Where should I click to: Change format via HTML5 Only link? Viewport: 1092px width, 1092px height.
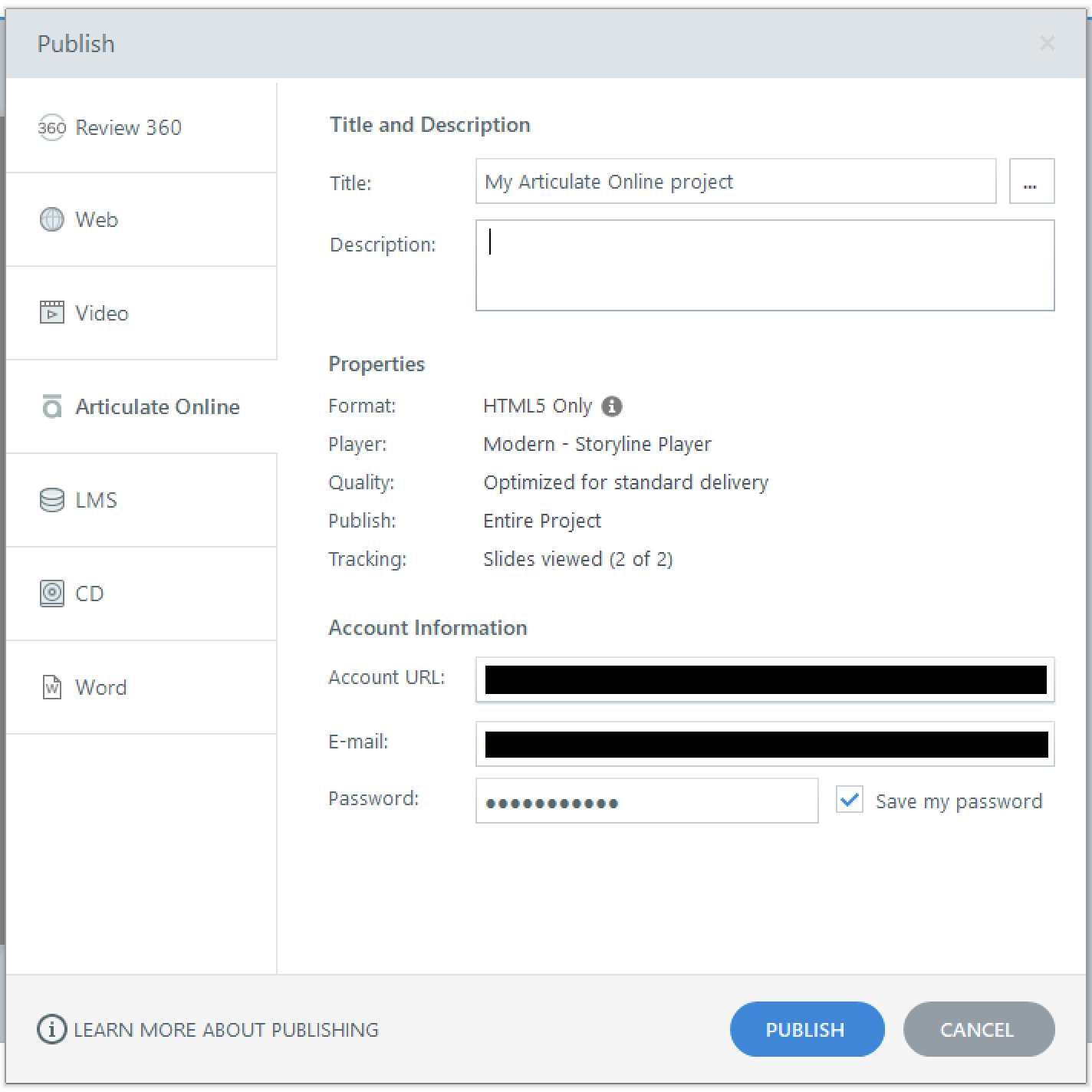tap(538, 406)
